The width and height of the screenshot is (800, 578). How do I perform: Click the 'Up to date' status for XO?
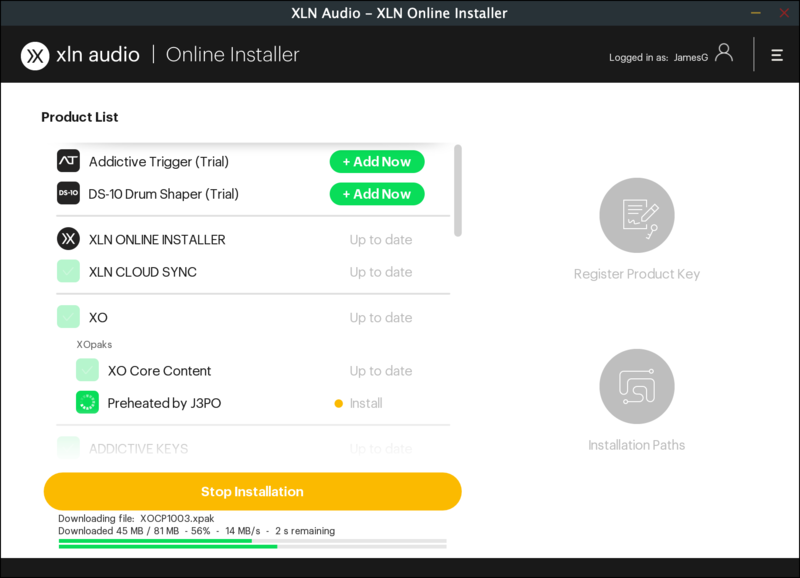(x=381, y=318)
